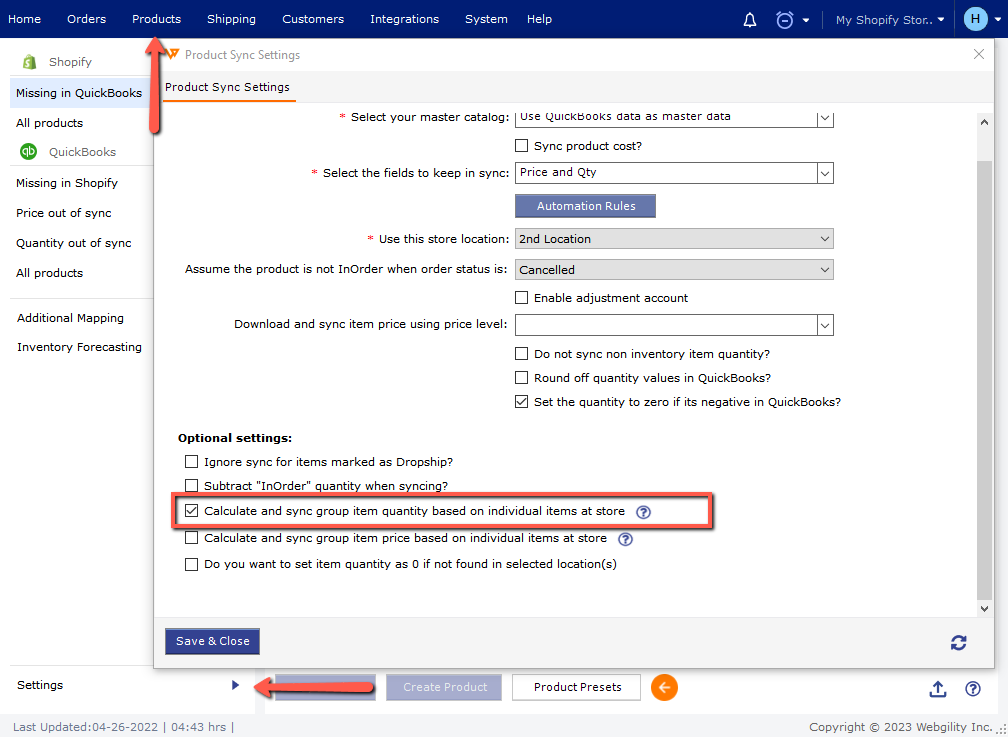The height and width of the screenshot is (737, 1008).
Task: Click the Shopify logo in the sidebar
Action: (x=30, y=62)
